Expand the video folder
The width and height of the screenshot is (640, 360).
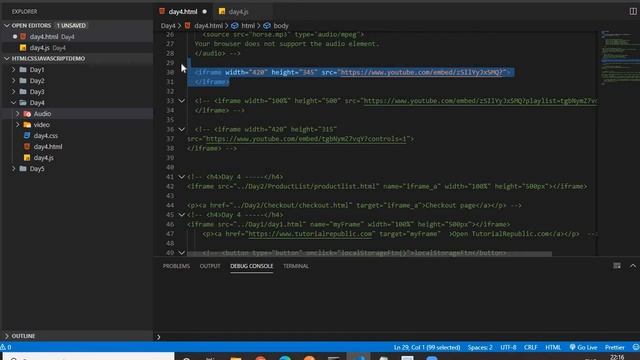pos(18,125)
